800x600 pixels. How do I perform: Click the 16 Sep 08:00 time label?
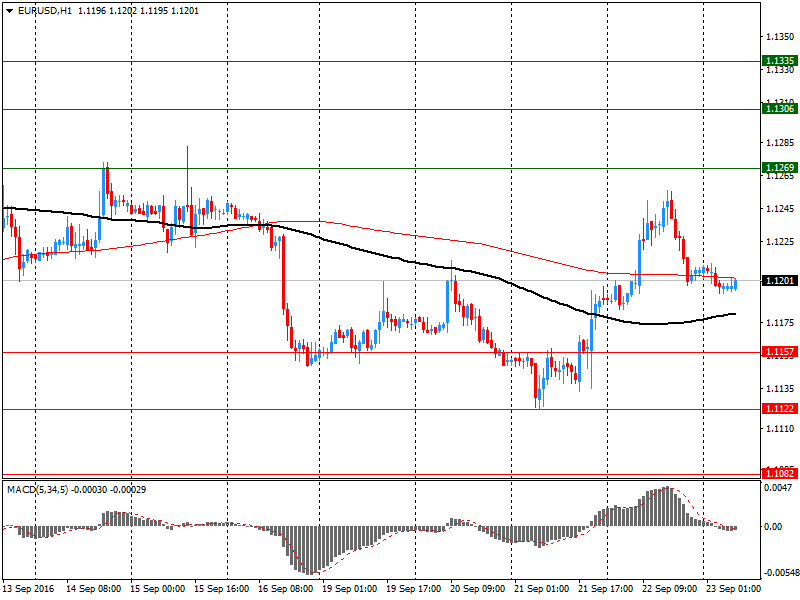click(286, 589)
